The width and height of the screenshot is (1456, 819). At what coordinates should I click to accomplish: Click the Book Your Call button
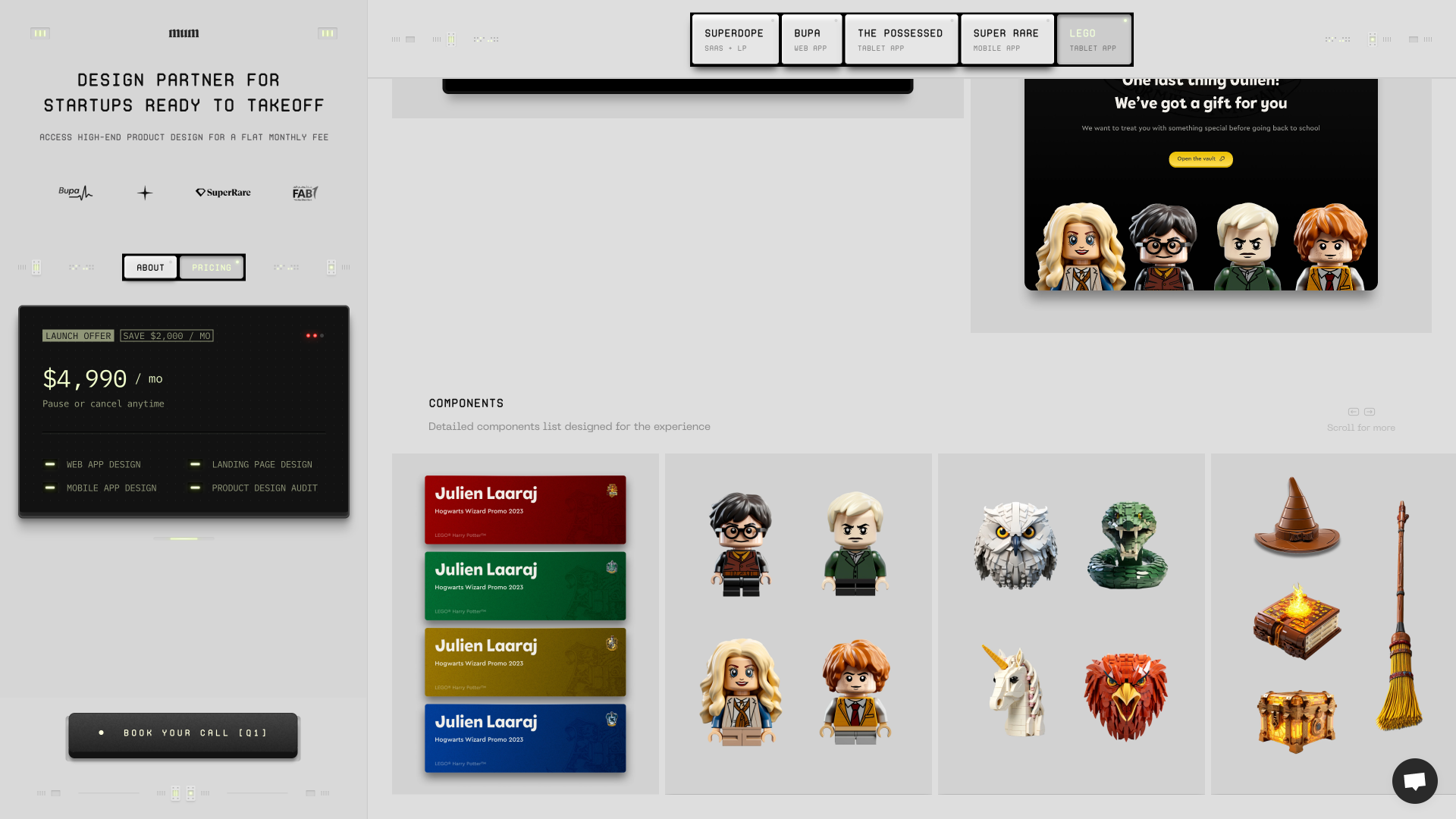[x=184, y=733]
